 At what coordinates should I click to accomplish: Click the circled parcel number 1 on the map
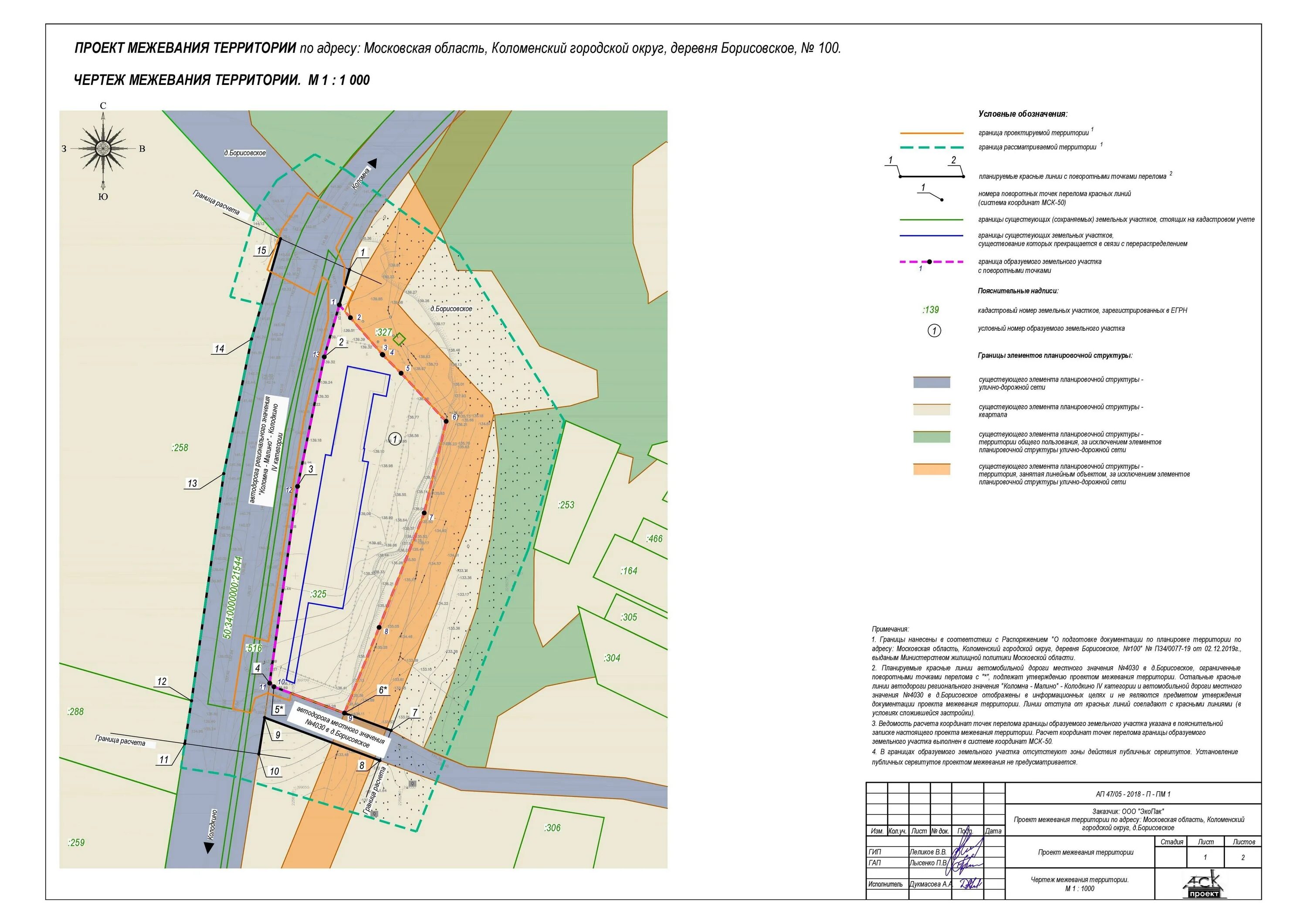pos(394,439)
